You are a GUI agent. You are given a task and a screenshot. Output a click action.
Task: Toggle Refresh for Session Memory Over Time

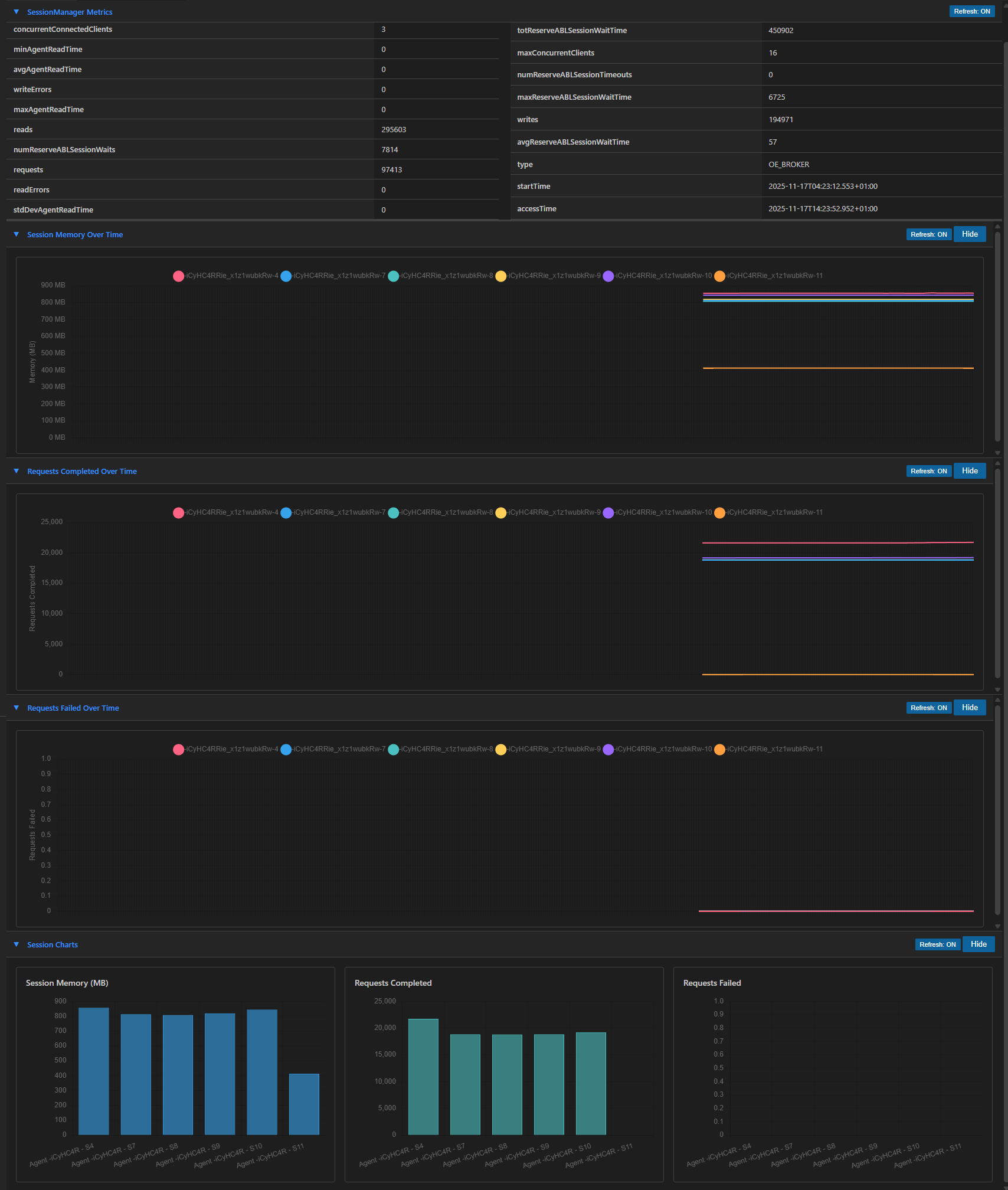coord(928,234)
